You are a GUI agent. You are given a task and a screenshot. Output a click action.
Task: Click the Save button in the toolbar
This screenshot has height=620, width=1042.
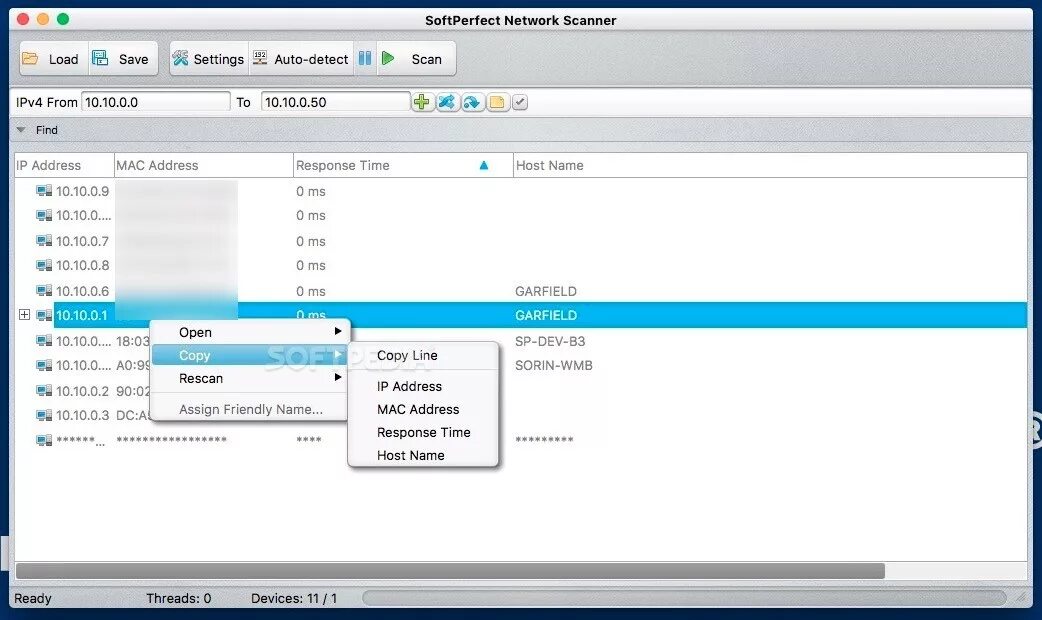tap(123, 59)
